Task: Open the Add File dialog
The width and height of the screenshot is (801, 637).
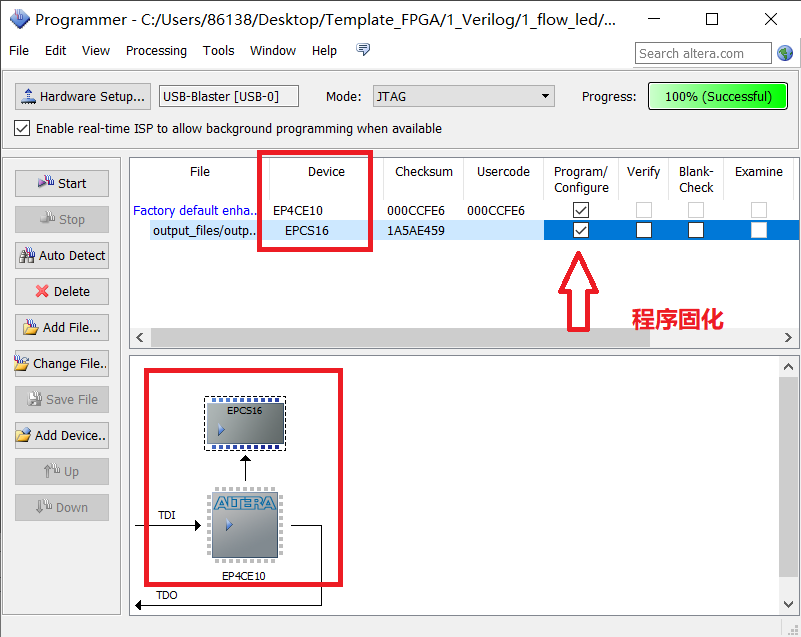Action: (62, 327)
